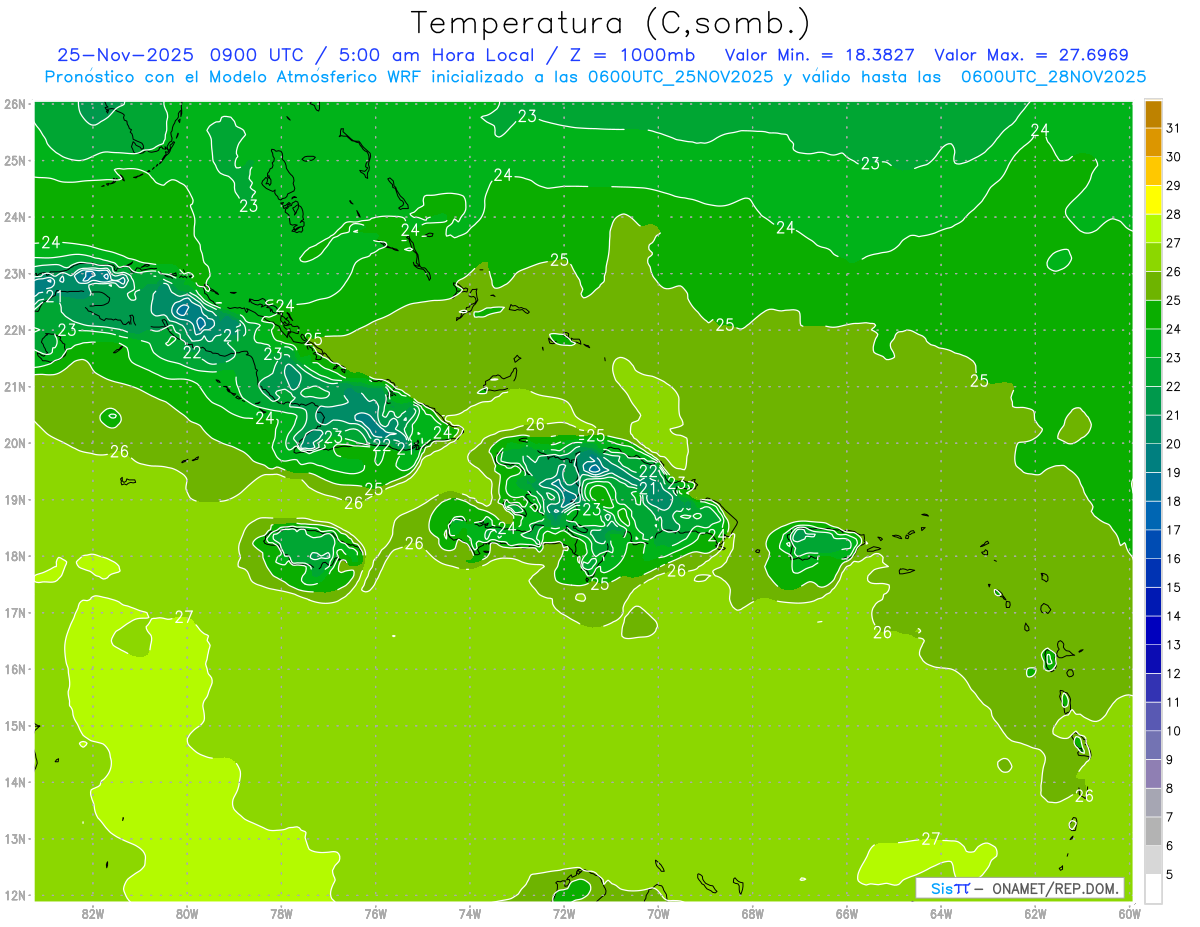Pick the white swatch below 5 on scale
Screen dimensions: 1200x927
tap(1153, 888)
